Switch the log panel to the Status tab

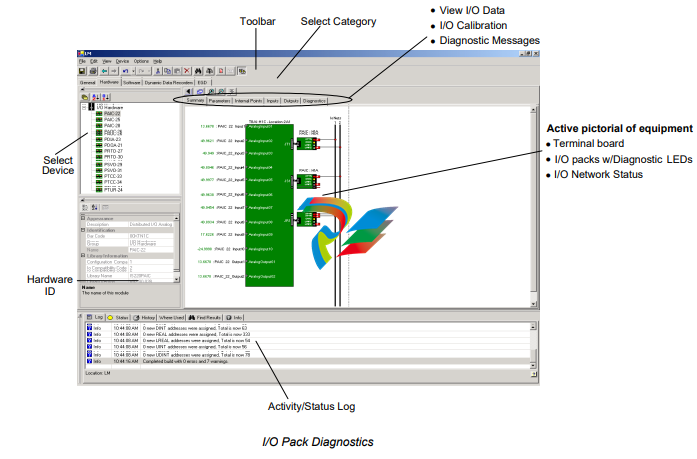117,318
